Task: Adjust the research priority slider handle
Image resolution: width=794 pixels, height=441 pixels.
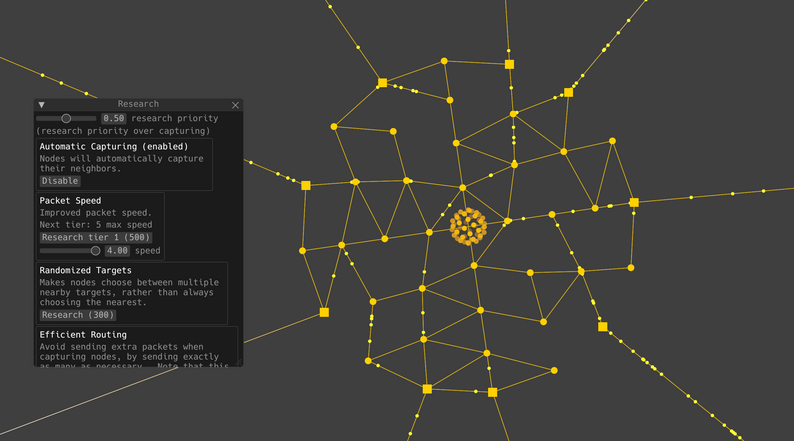Action: tap(66, 118)
